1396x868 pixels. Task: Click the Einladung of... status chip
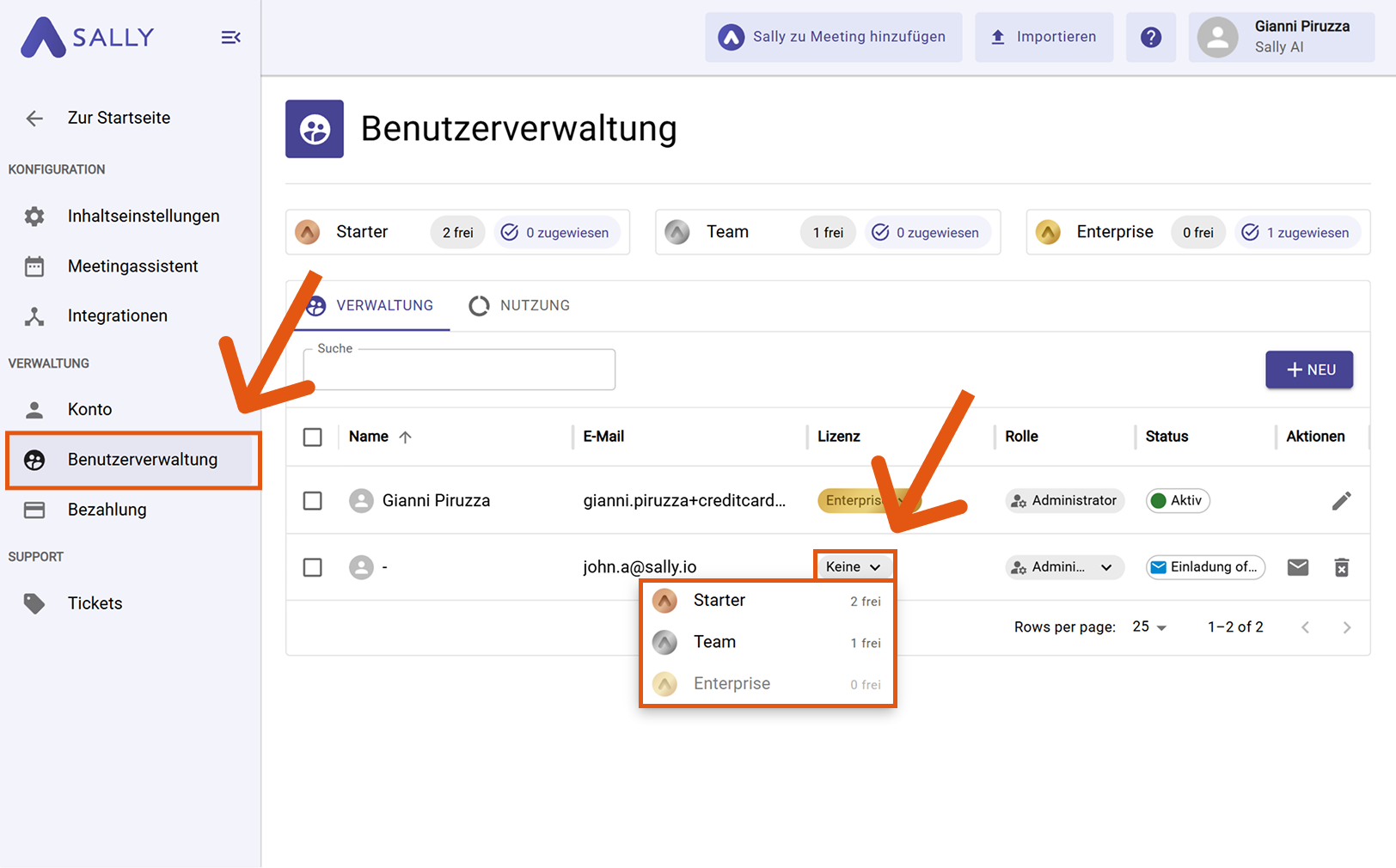pos(1205,567)
